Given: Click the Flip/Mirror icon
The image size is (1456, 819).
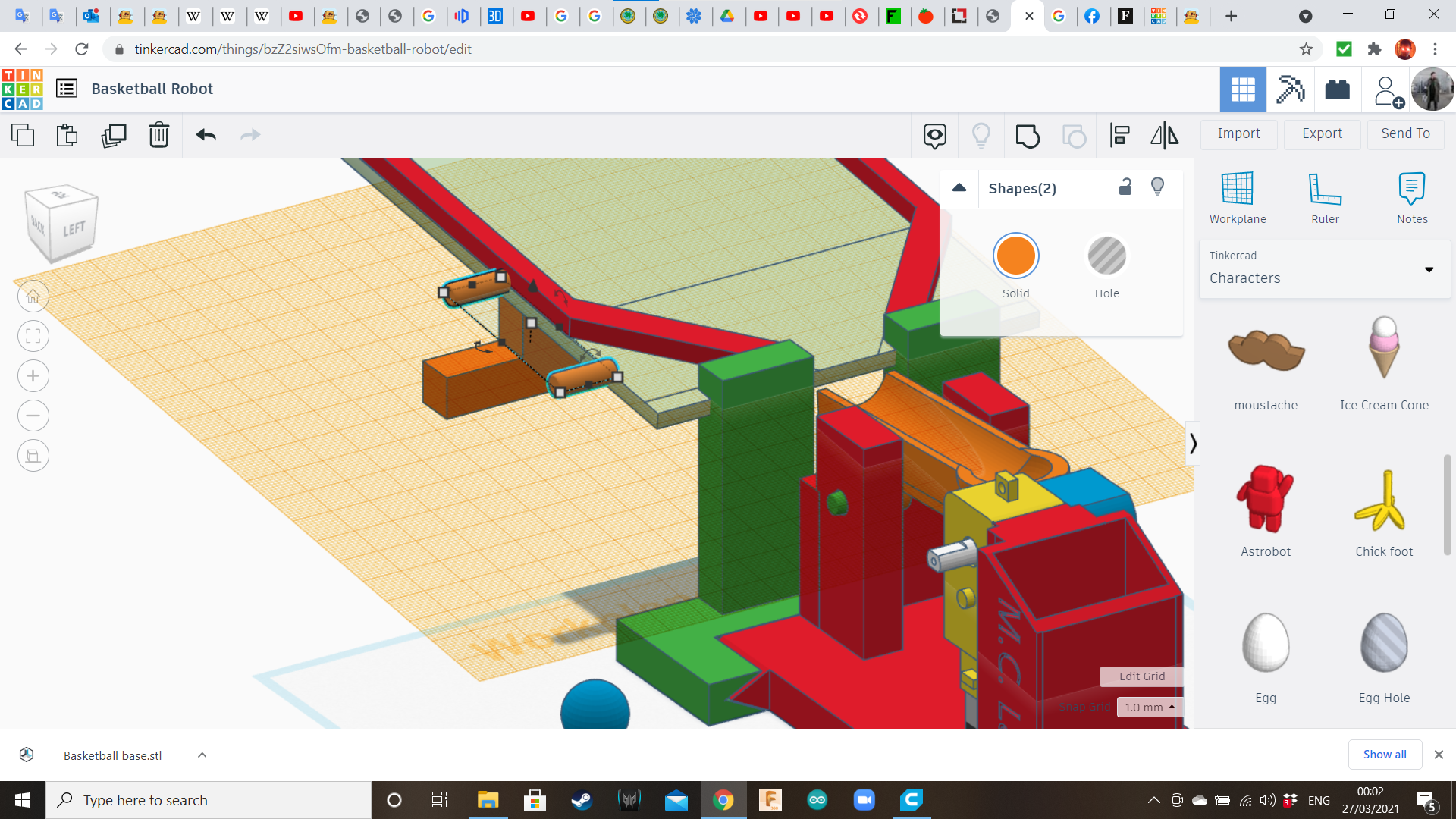Looking at the screenshot, I should 1164,136.
